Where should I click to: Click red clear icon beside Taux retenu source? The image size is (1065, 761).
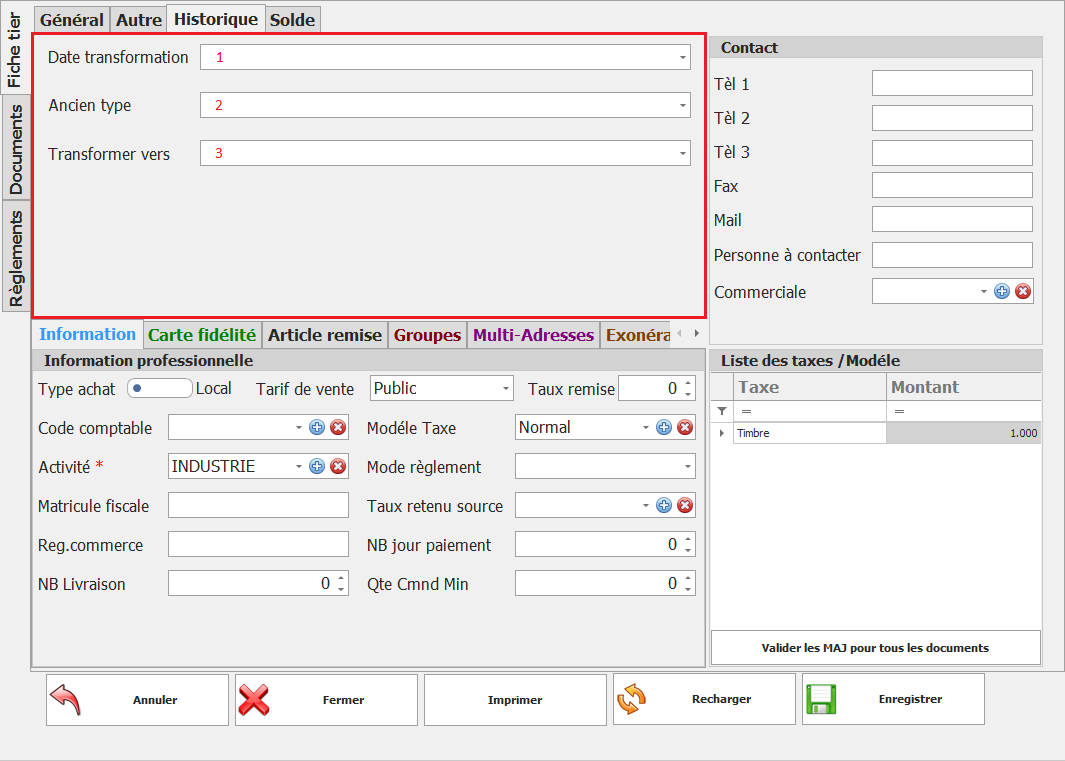pyautogui.click(x=685, y=505)
